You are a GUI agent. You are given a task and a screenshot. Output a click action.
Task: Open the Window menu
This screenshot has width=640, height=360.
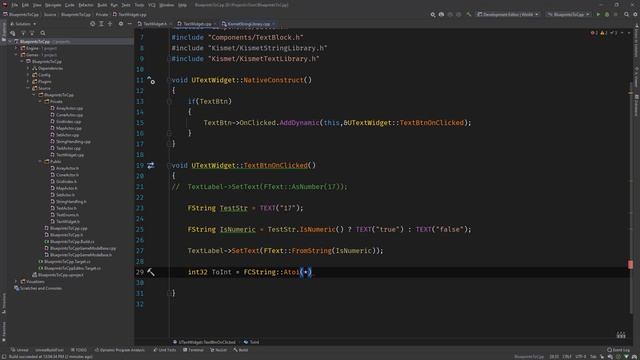coord(167,5)
